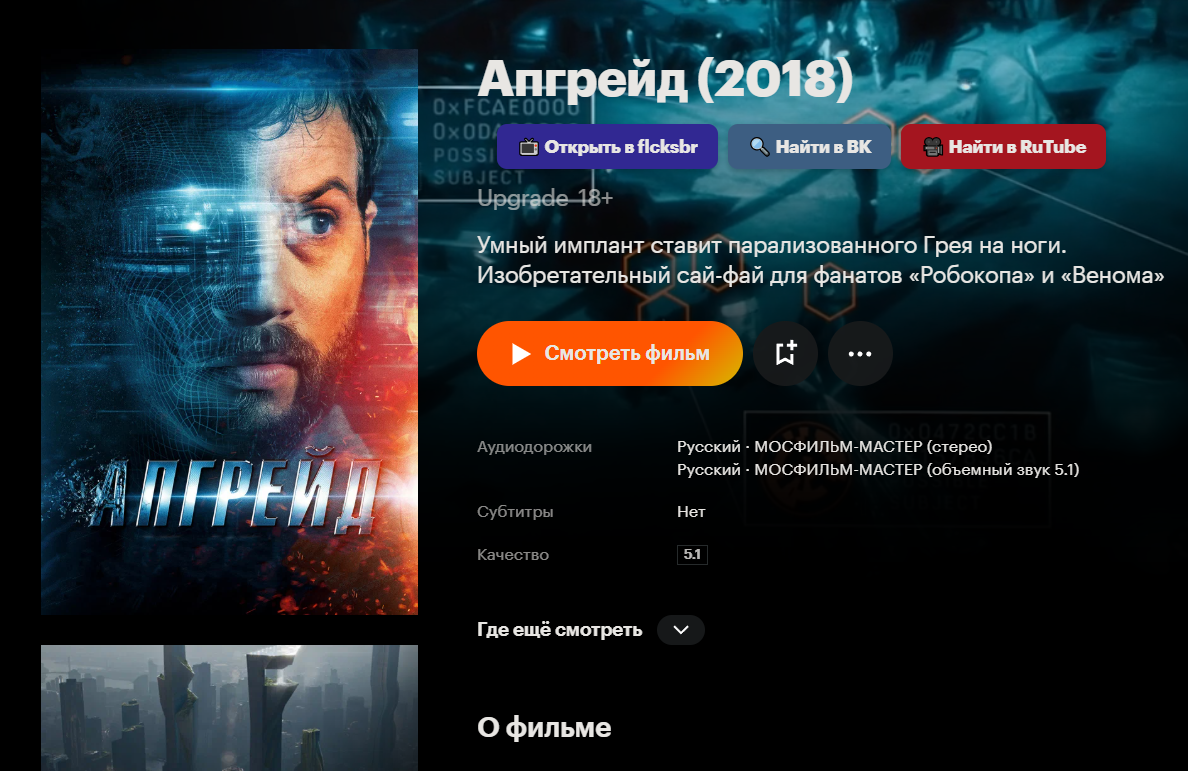This screenshot has height=771, width=1188.
Task: Click the Апгрейд (2018) title
Action: click(665, 78)
